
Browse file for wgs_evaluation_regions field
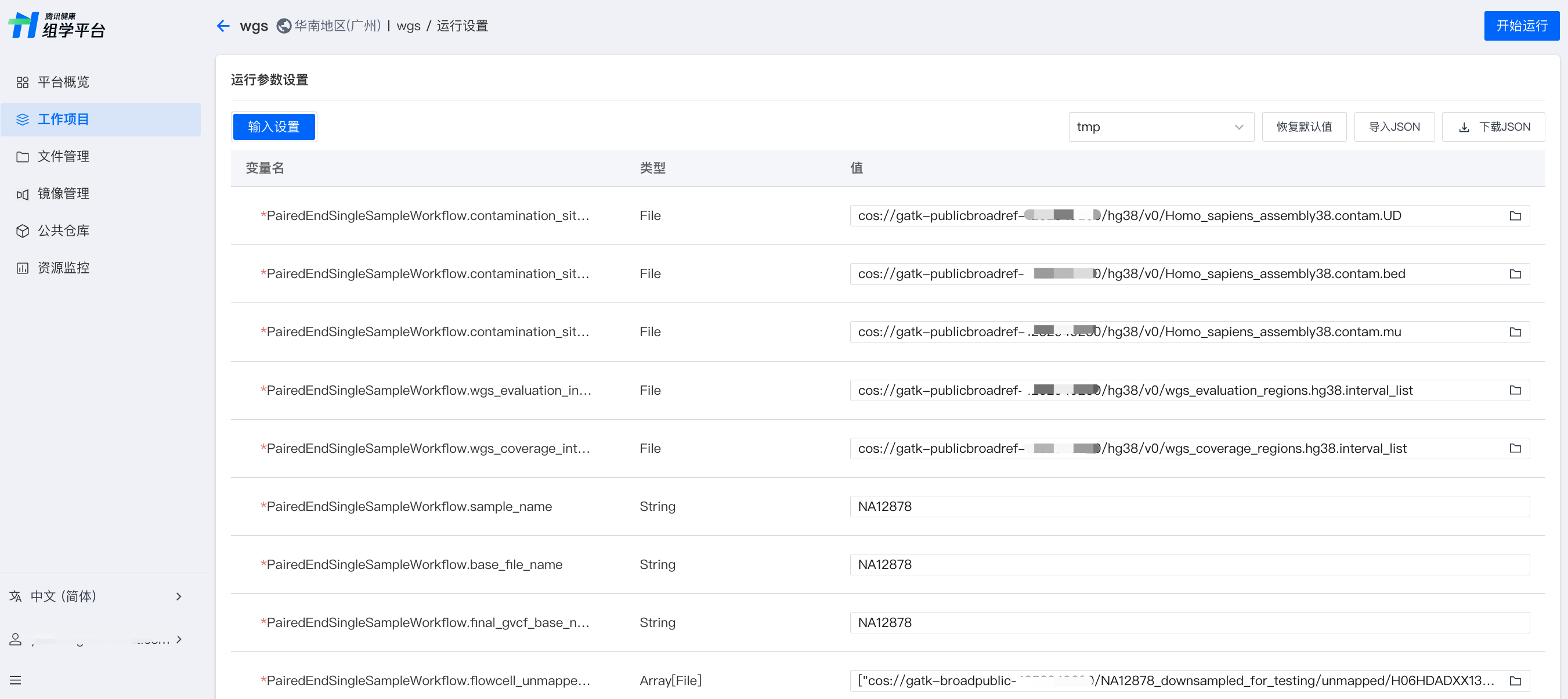[1515, 390]
